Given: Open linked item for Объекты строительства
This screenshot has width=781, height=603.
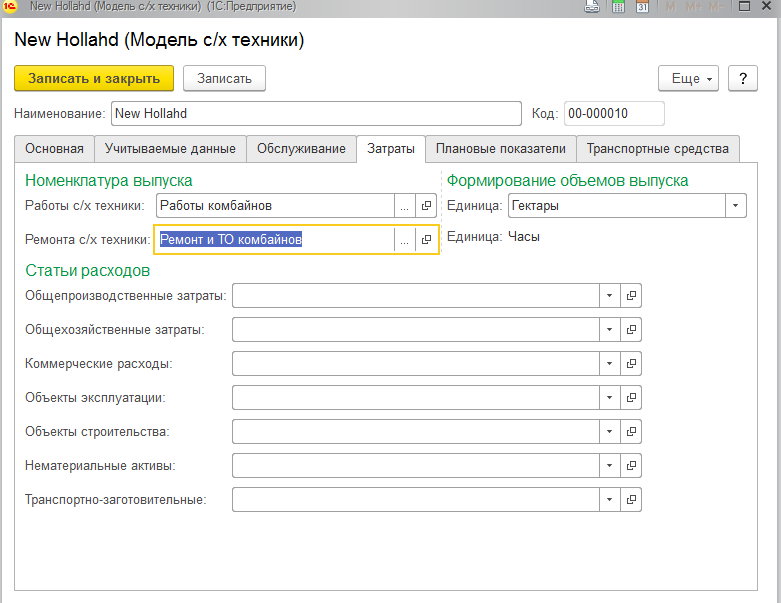Looking at the screenshot, I should tap(631, 432).
